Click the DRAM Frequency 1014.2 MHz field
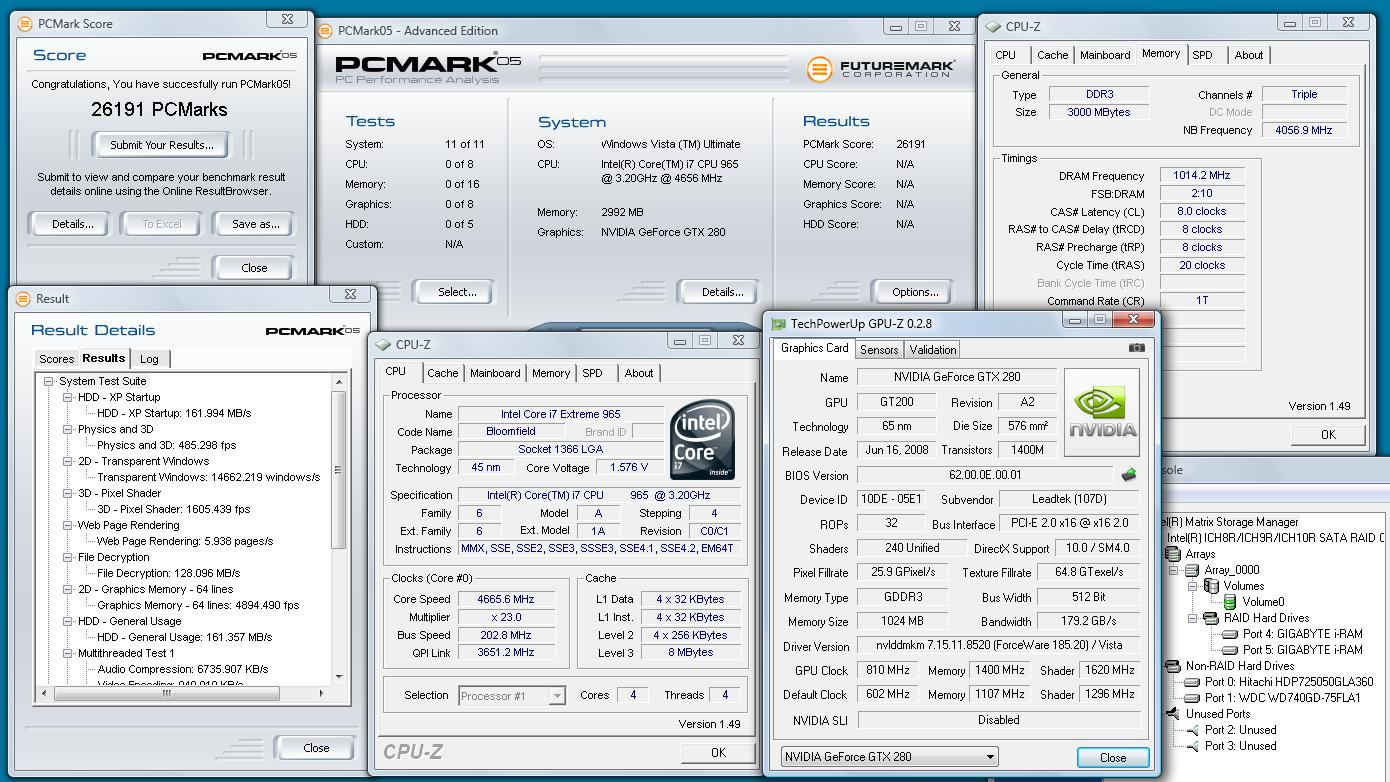 pyautogui.click(x=1201, y=175)
